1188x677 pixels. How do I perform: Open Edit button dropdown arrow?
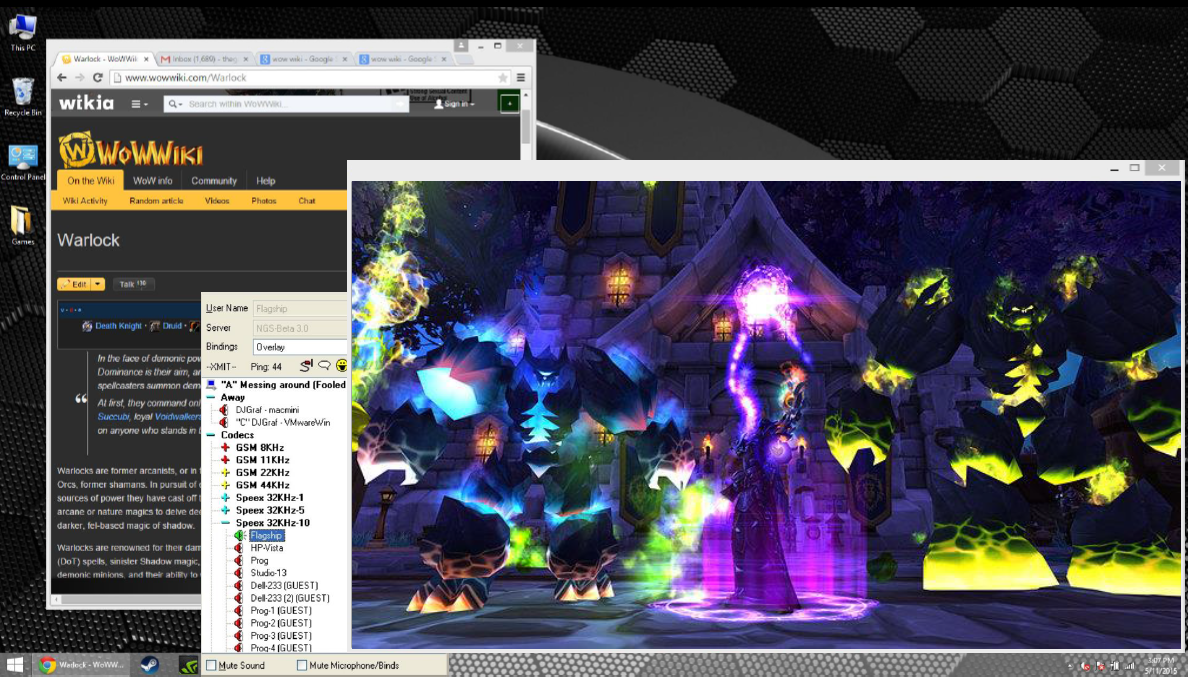point(98,284)
